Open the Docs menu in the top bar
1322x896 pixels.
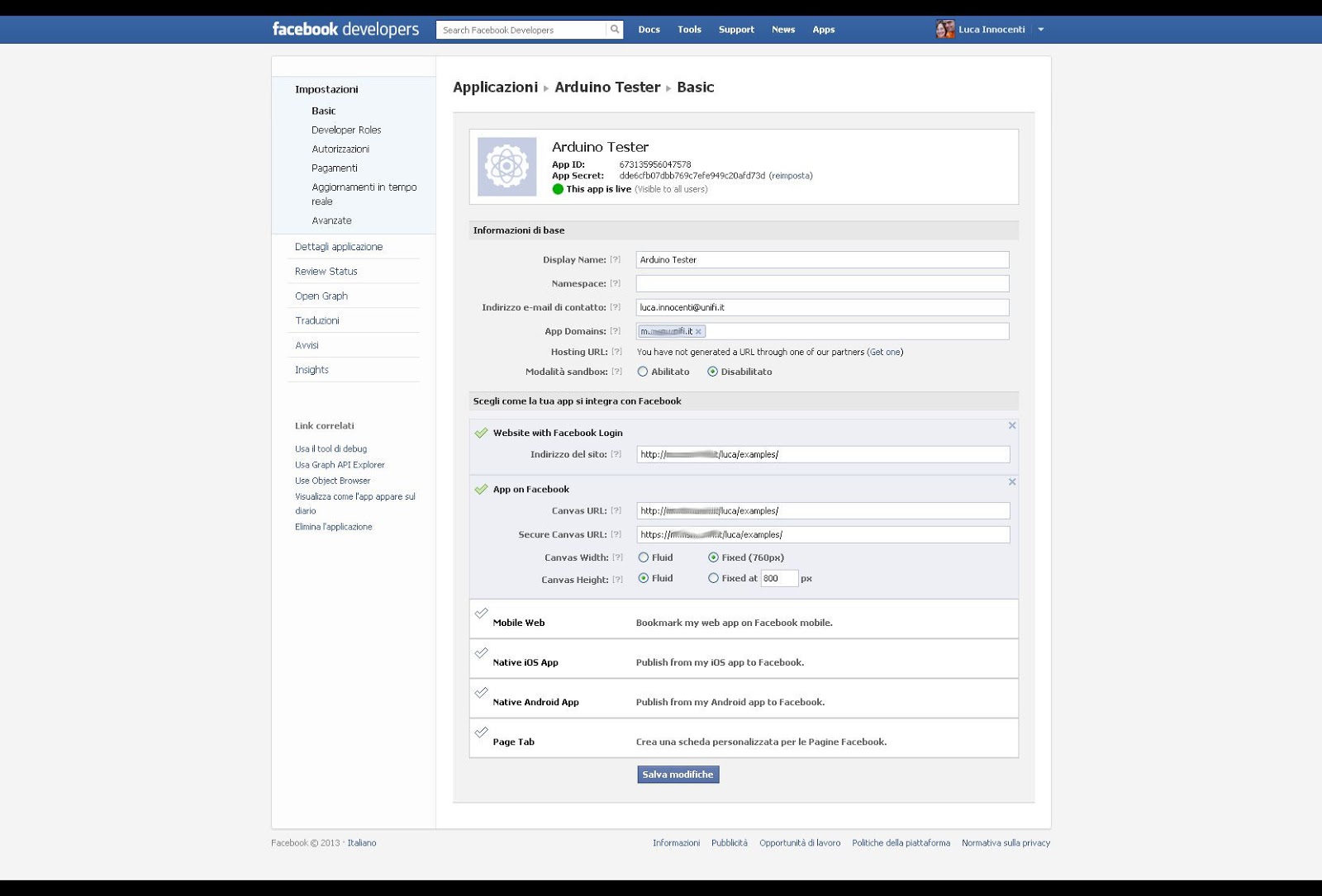649,29
